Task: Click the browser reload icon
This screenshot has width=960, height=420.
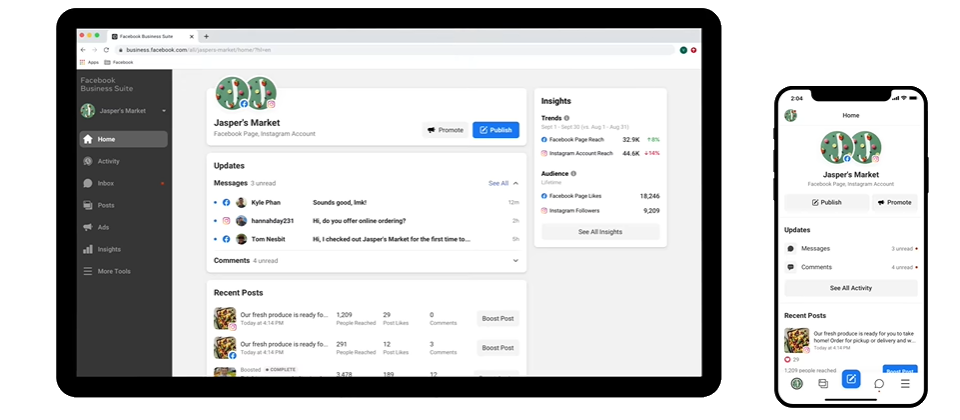Action: [106, 50]
